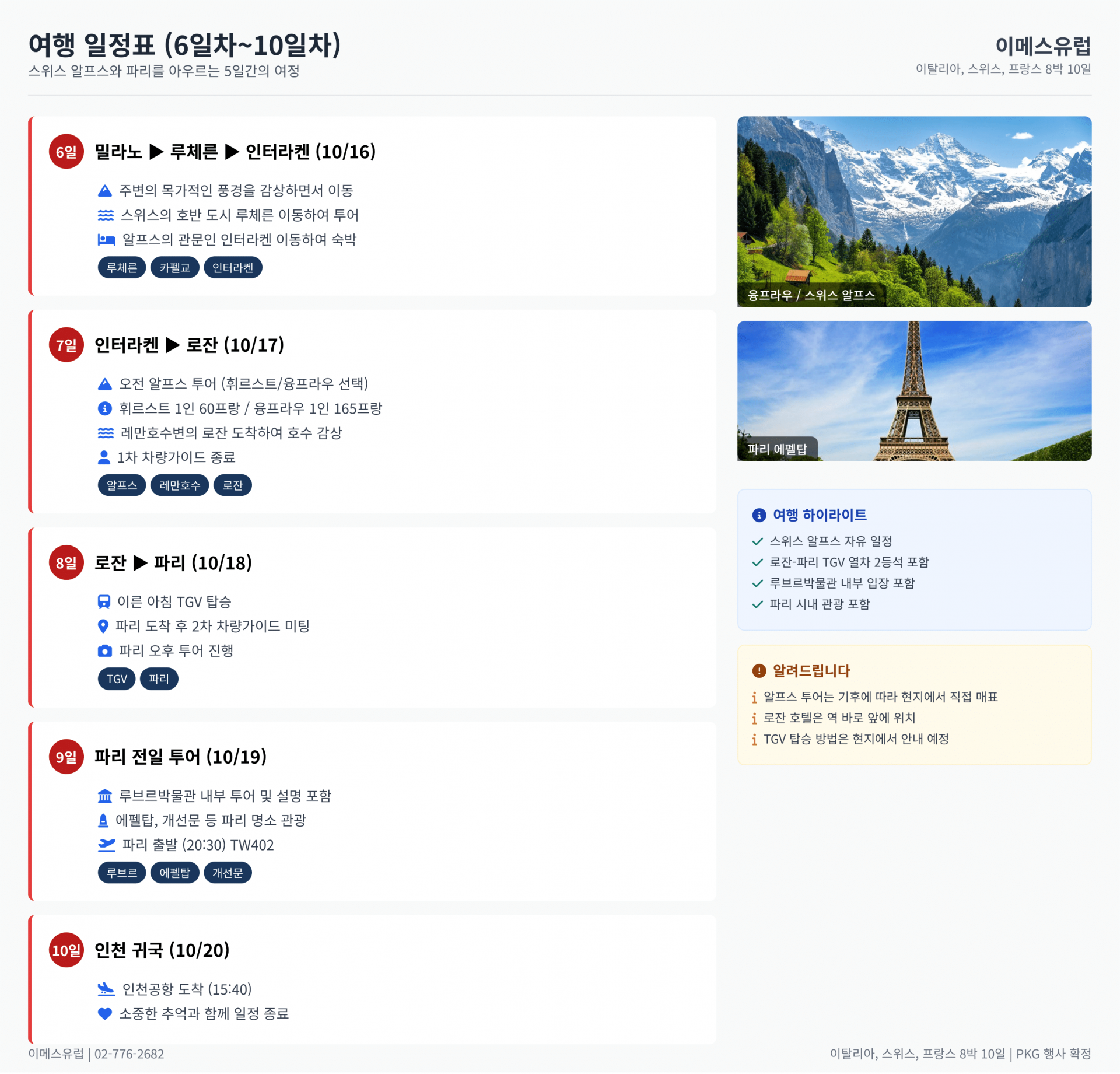1120x1074 pixels.
Task: Open the 융프라우 스위스 알프스 photo
Action: tap(914, 212)
